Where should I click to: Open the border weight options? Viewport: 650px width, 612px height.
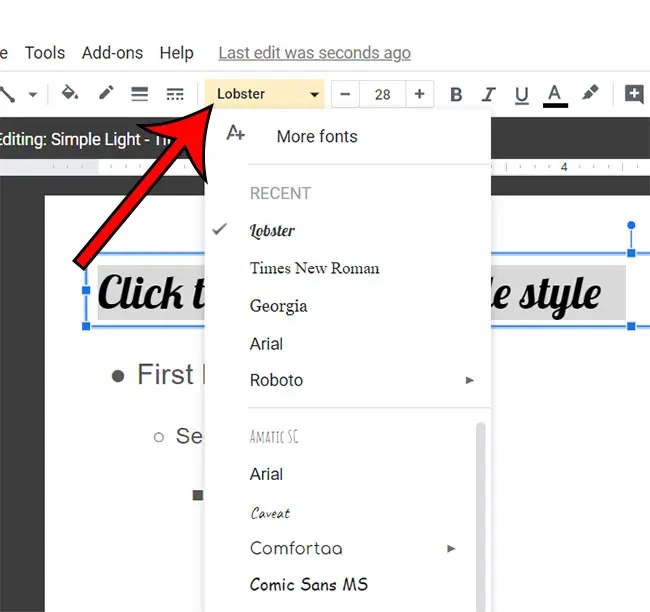(x=140, y=94)
